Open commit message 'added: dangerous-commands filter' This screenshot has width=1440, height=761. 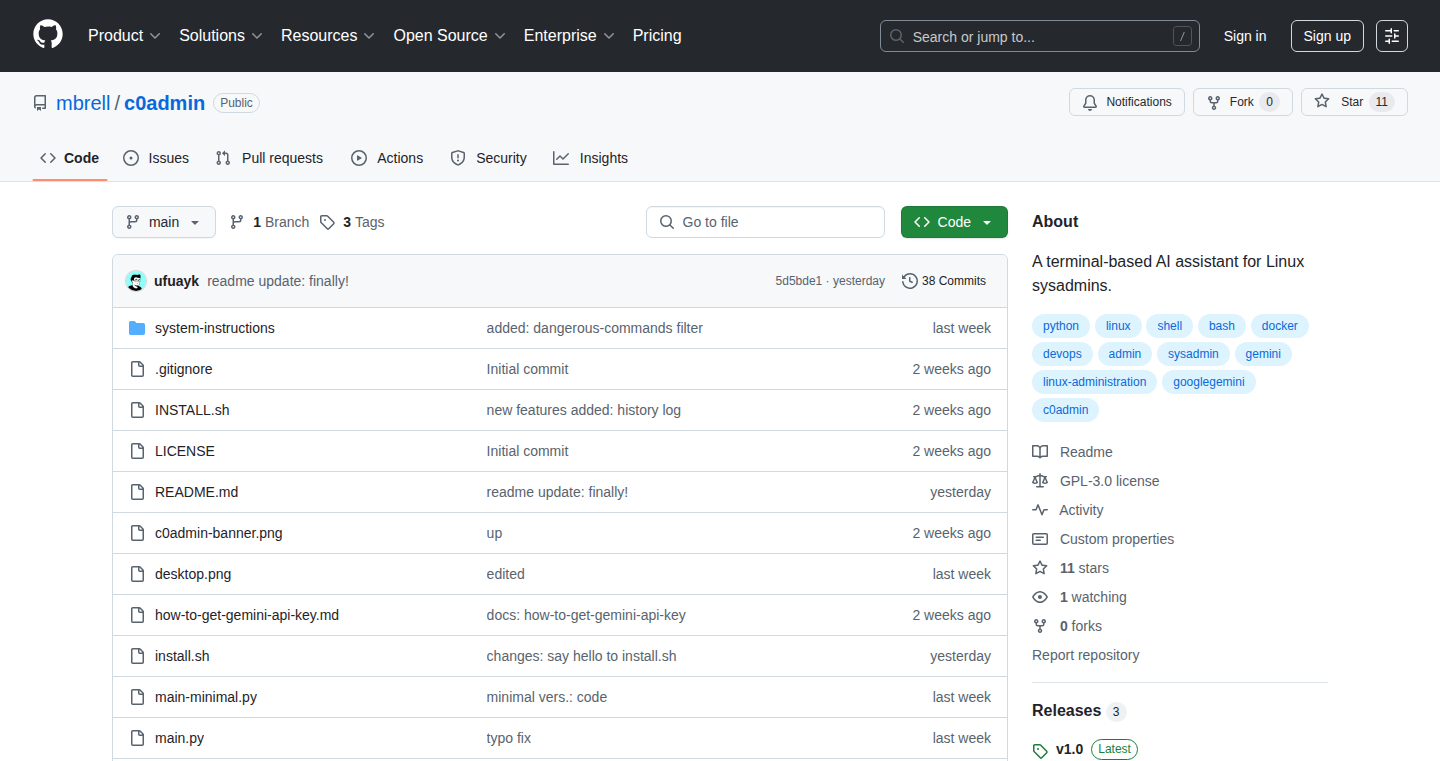595,328
